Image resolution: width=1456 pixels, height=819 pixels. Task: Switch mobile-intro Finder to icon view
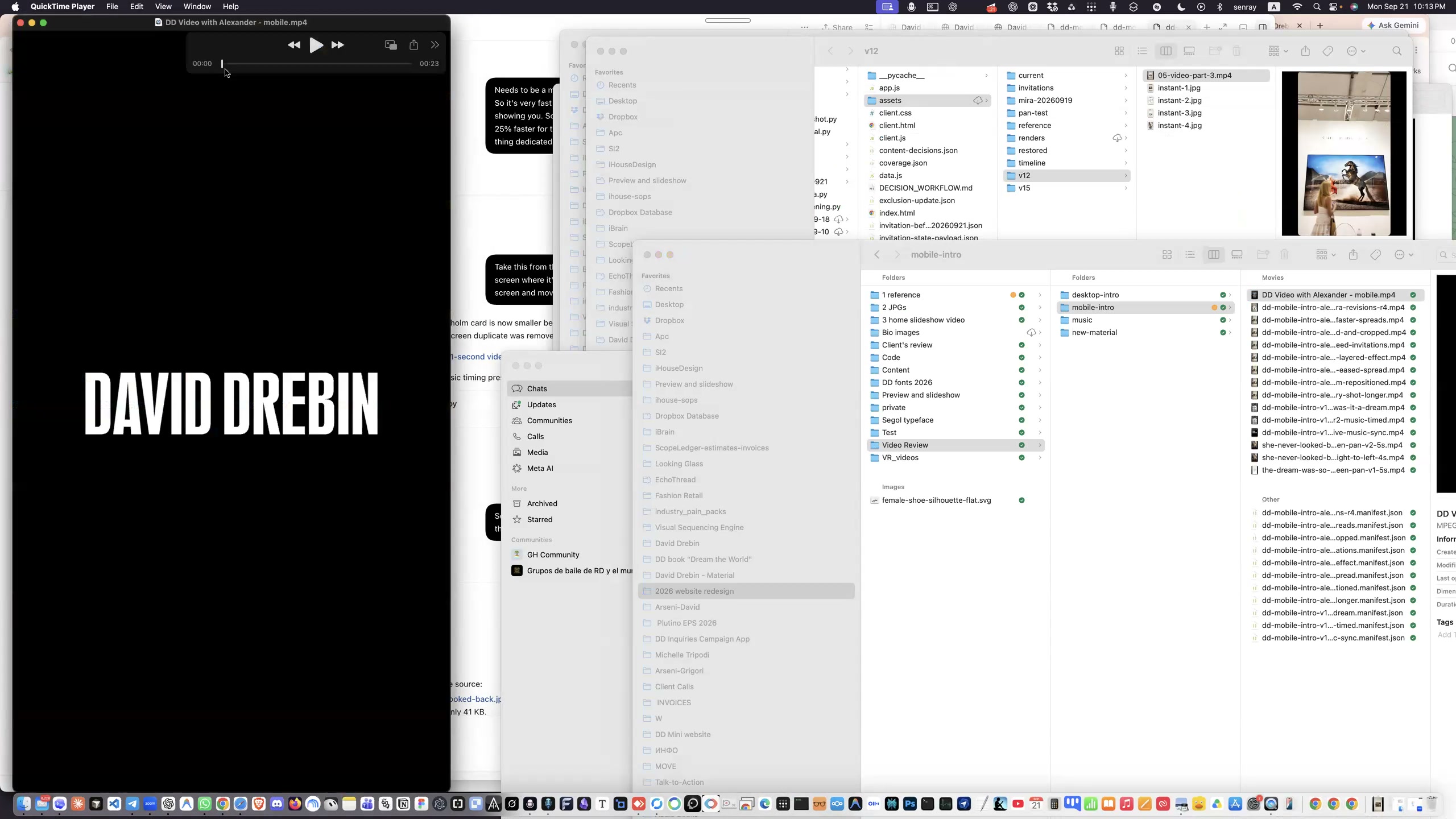pyautogui.click(x=1167, y=255)
